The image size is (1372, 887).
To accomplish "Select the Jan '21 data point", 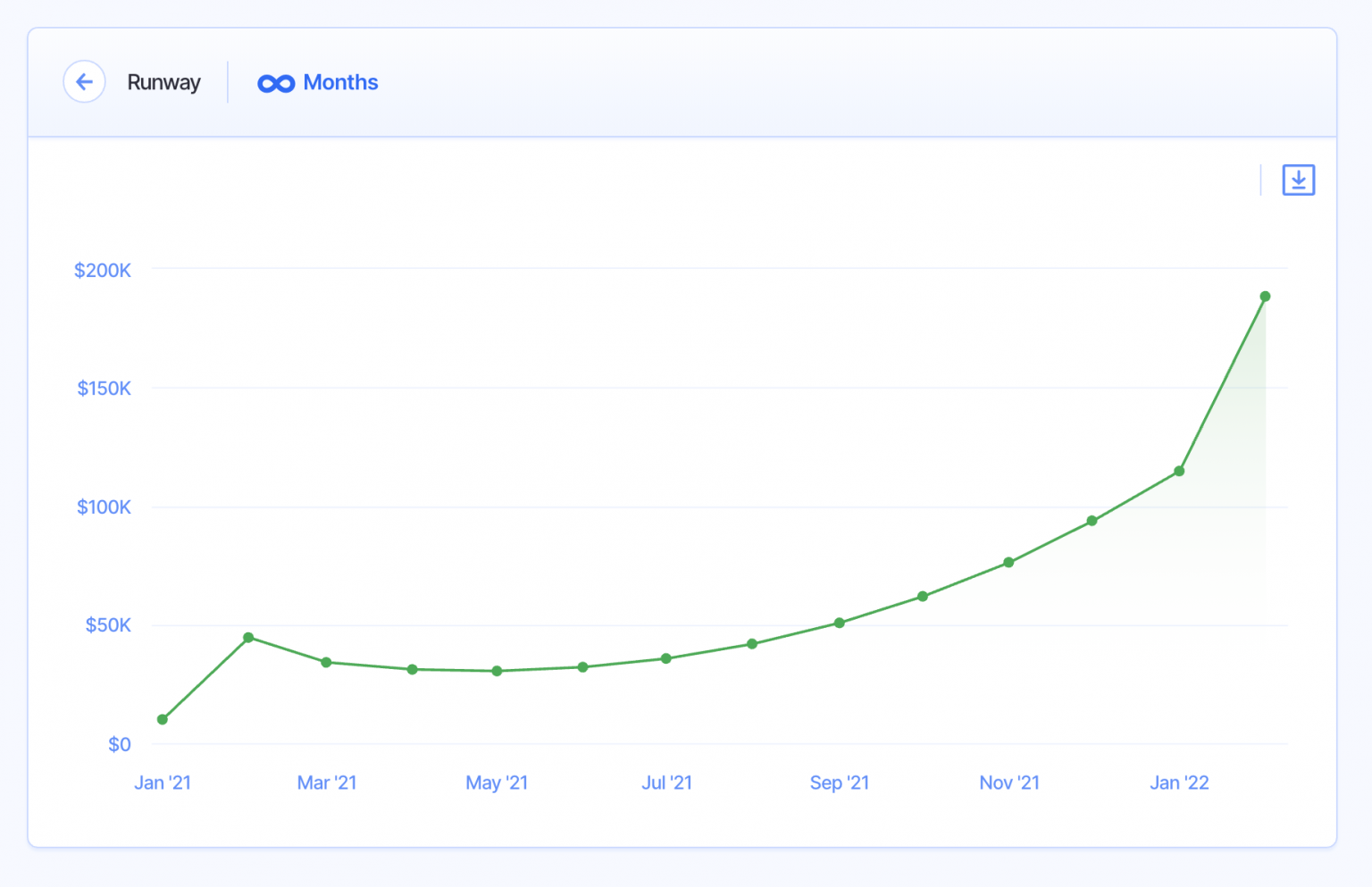I will point(163,719).
